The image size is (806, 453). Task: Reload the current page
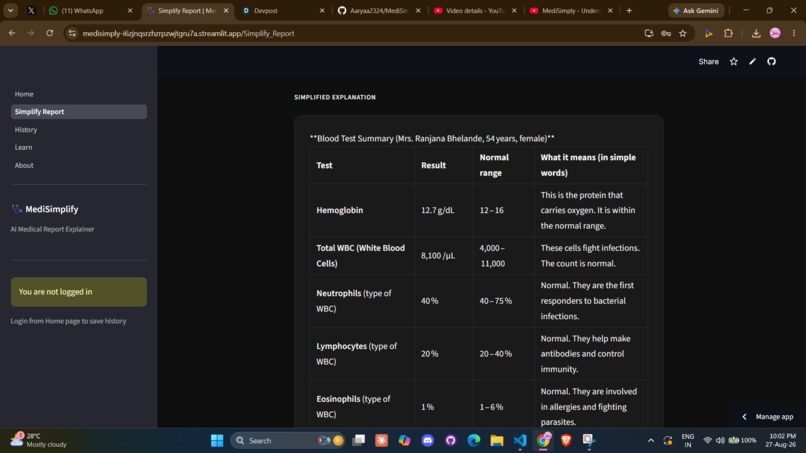pos(49,33)
